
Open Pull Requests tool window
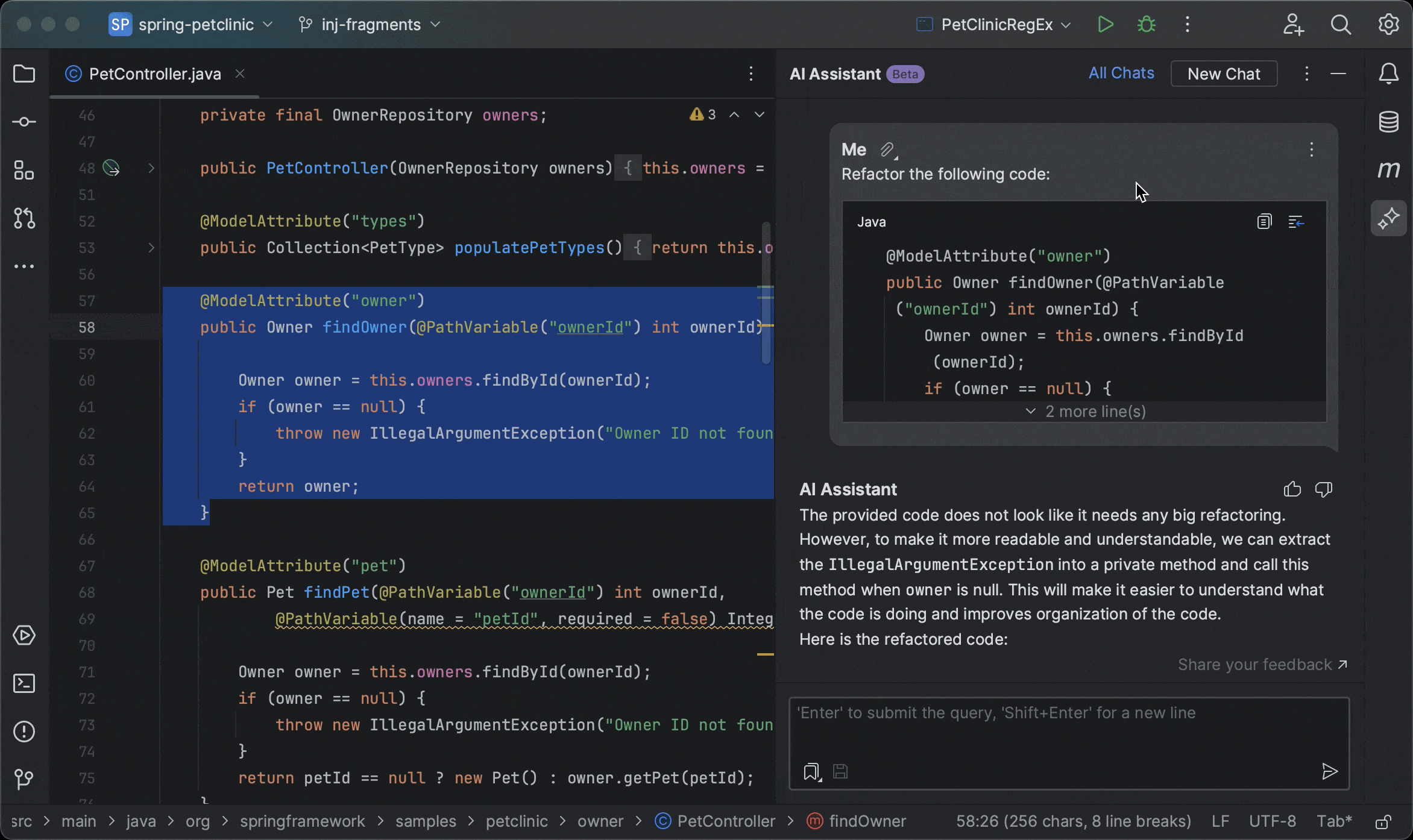click(x=24, y=218)
